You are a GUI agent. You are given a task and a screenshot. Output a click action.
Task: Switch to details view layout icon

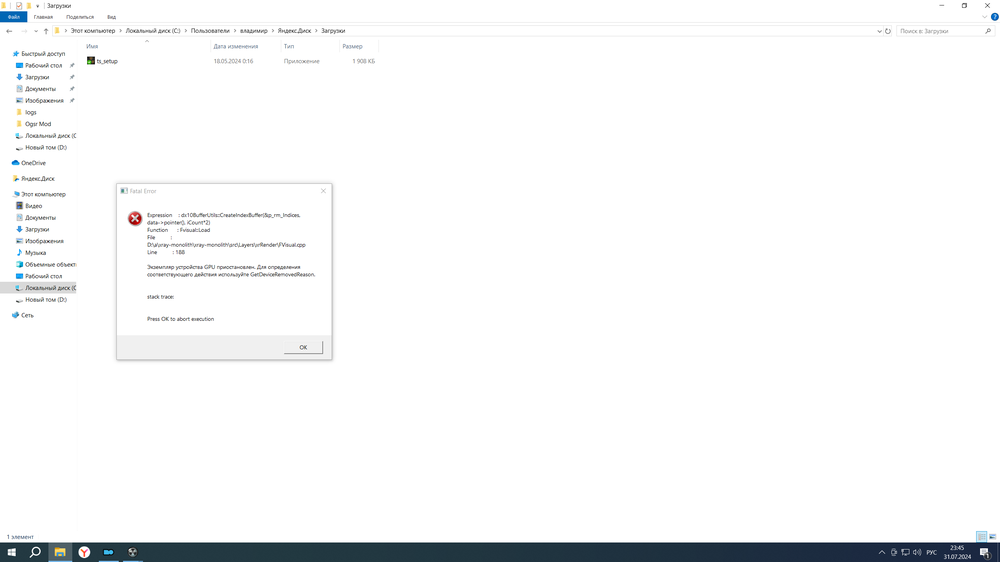click(982, 536)
